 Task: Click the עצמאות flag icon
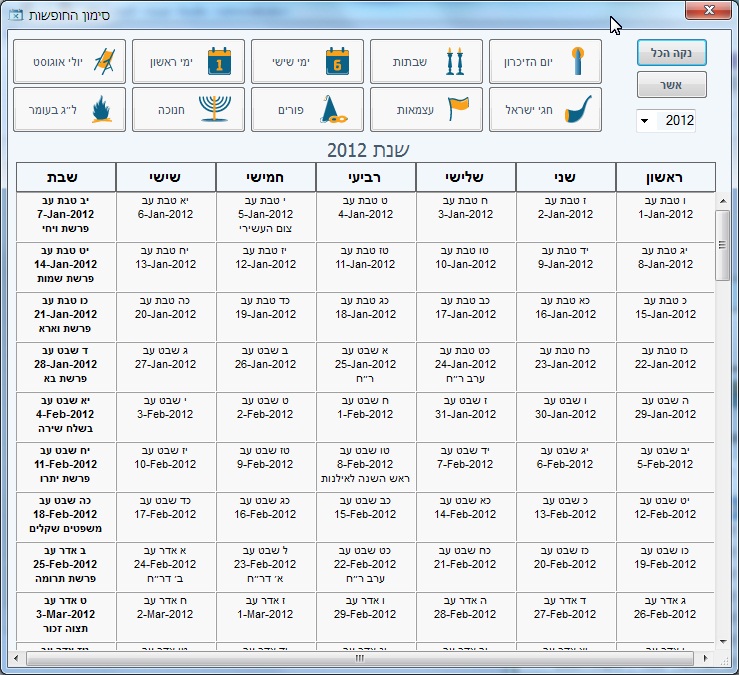[426, 110]
